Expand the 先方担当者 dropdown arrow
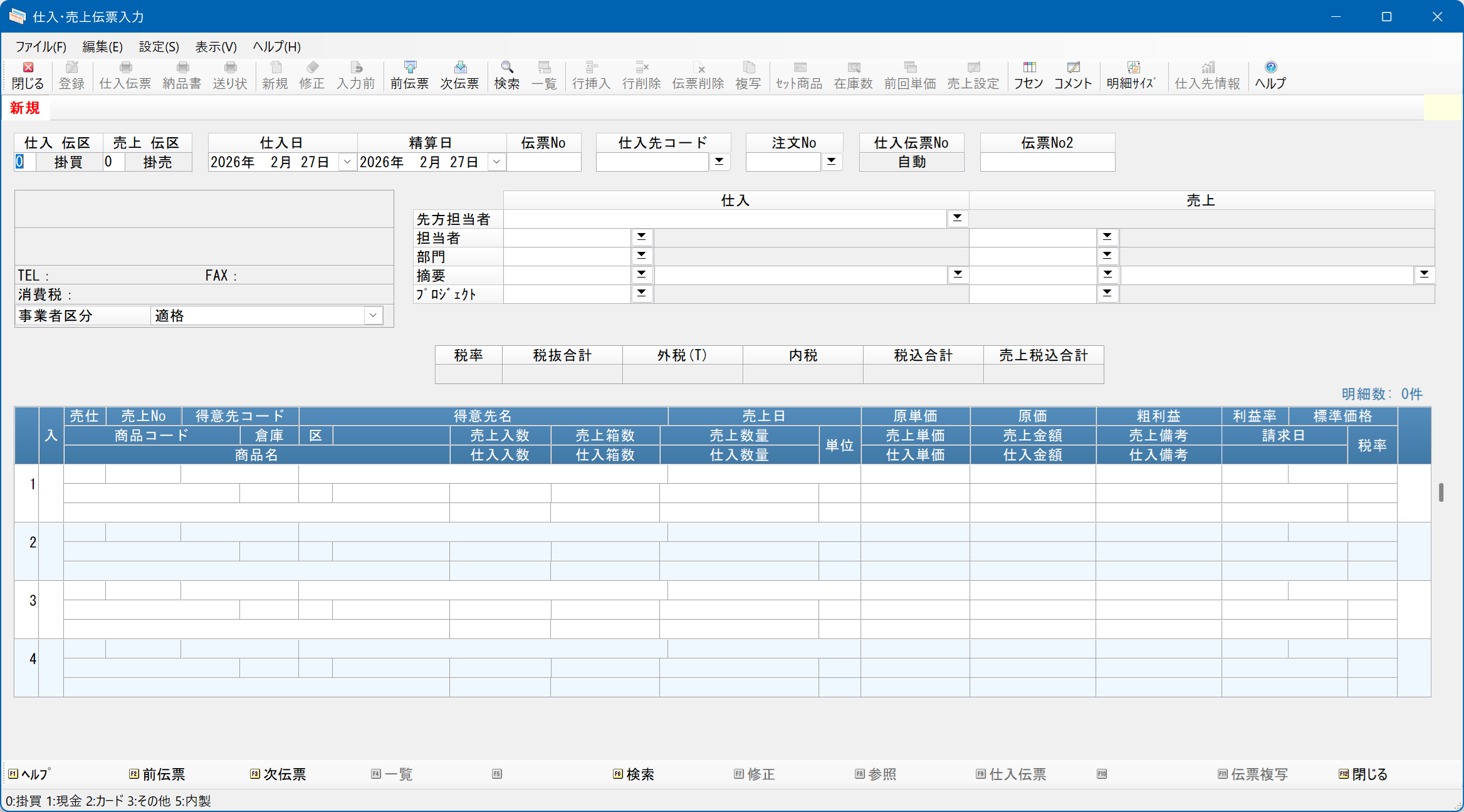The image size is (1464, 812). (x=957, y=218)
